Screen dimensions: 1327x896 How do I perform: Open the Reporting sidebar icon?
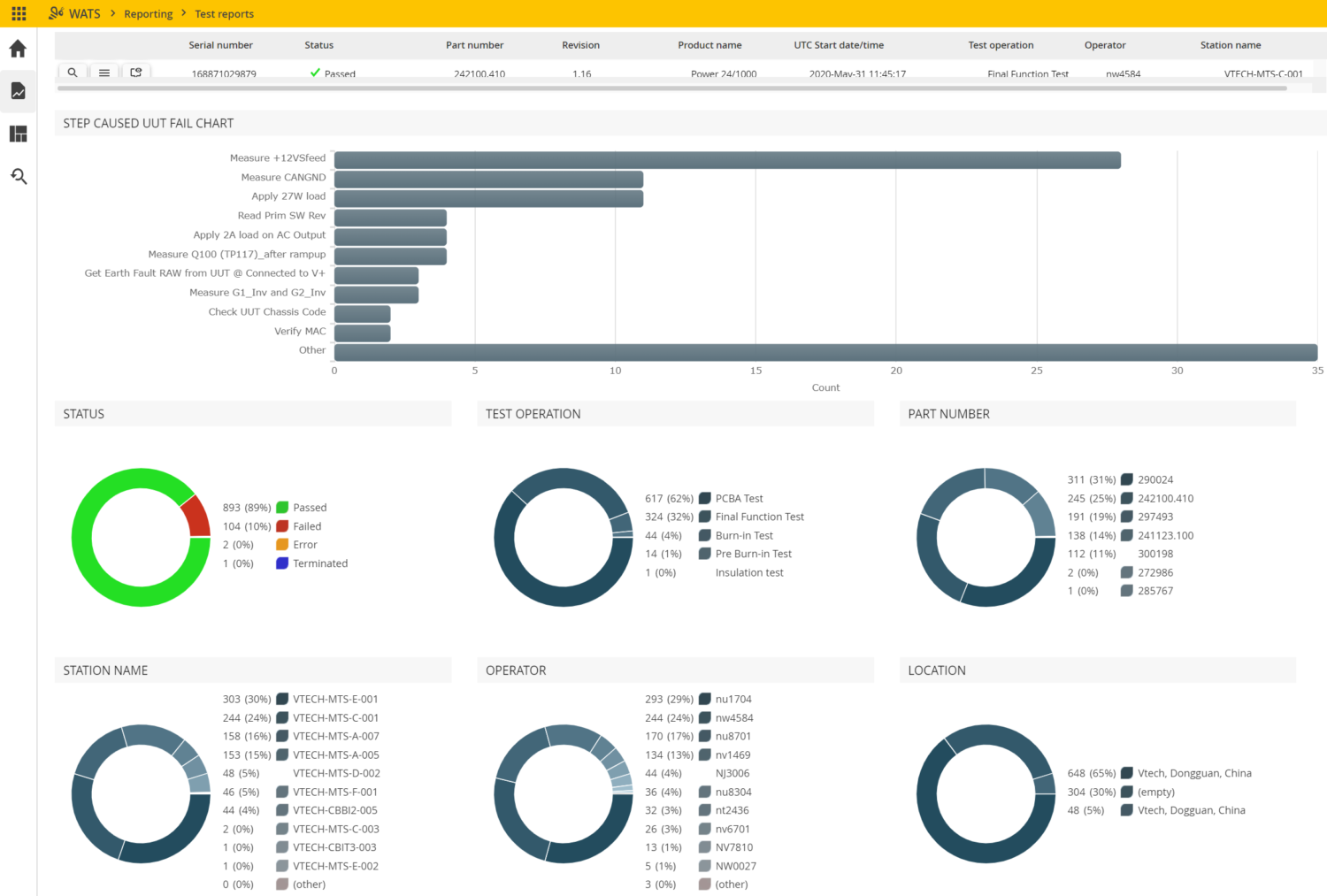click(18, 91)
